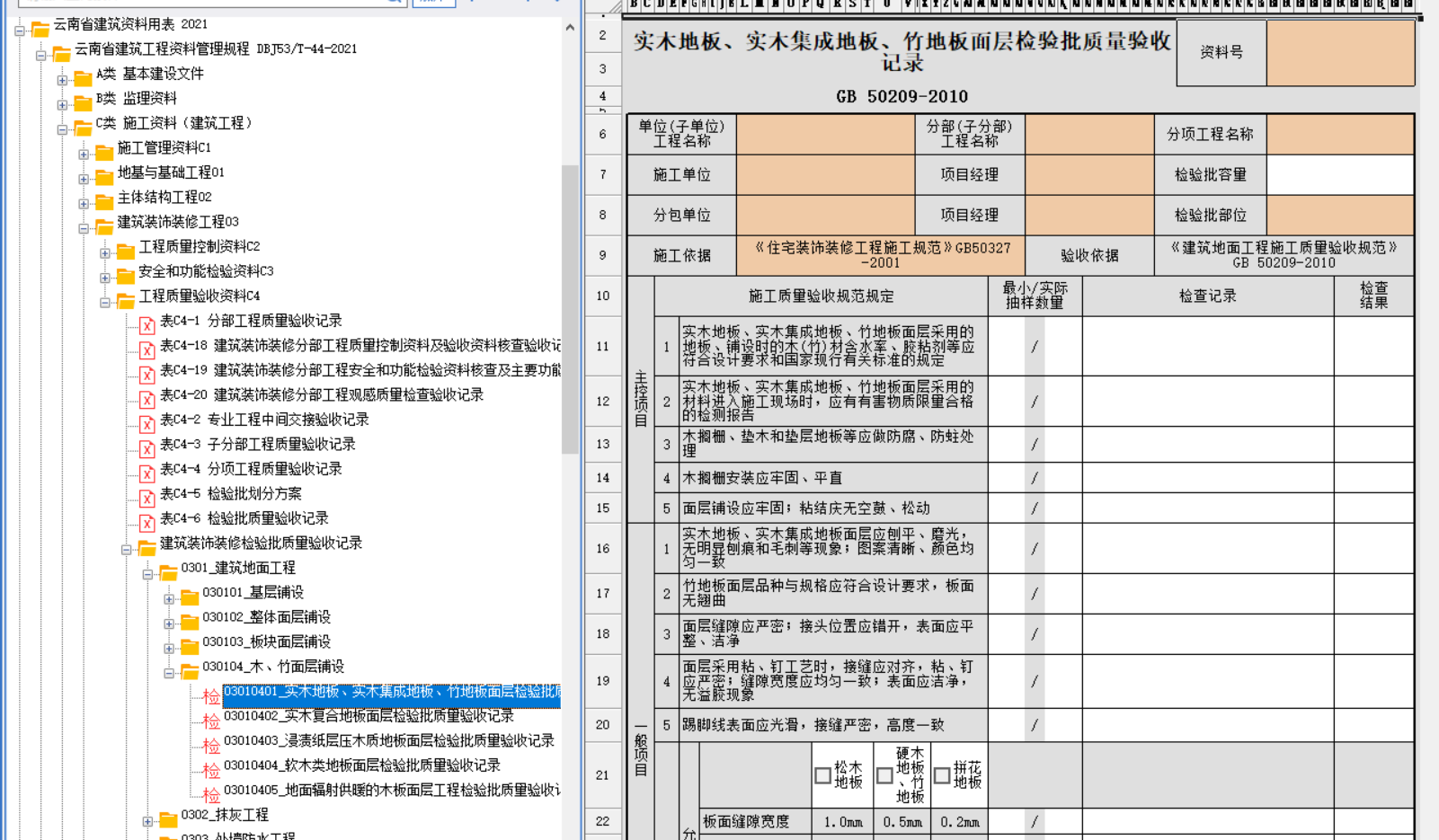Click the folder icon for 0302_抹灰工程
The height and width of the screenshot is (840, 1439).
click(x=168, y=817)
